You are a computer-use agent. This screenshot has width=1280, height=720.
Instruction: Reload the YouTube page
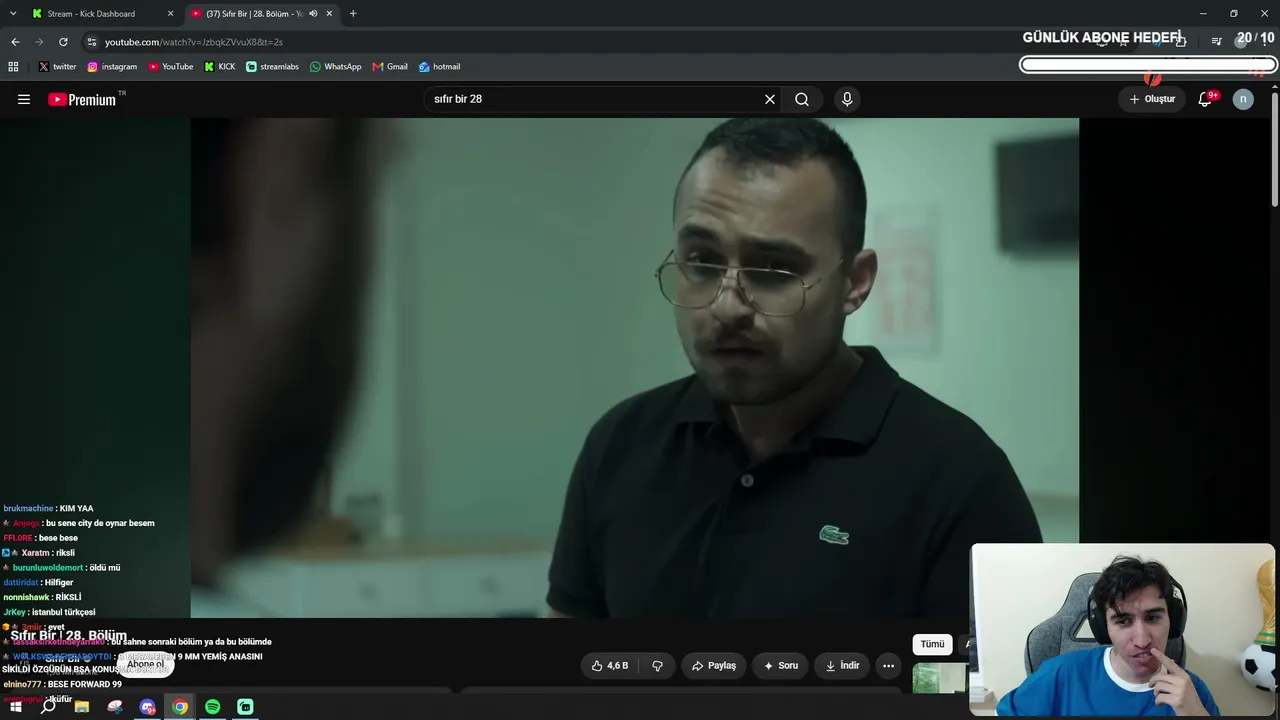point(63,42)
